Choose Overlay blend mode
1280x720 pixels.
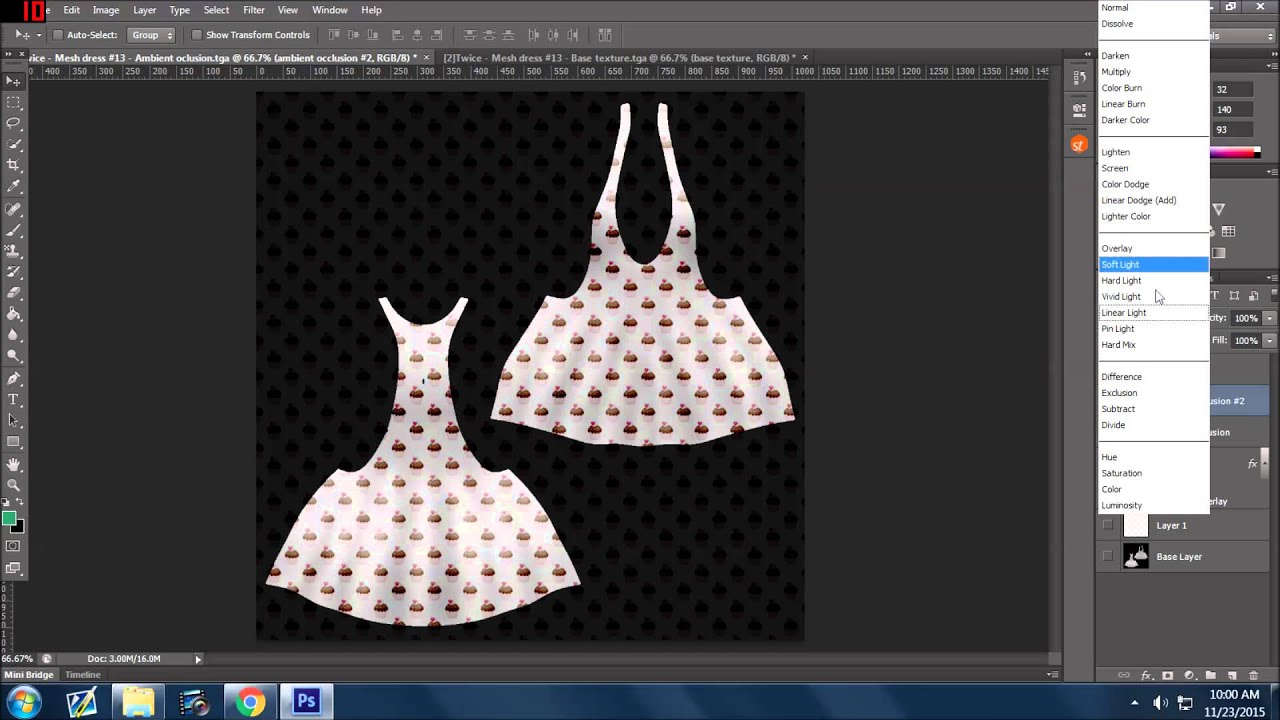(1154, 248)
